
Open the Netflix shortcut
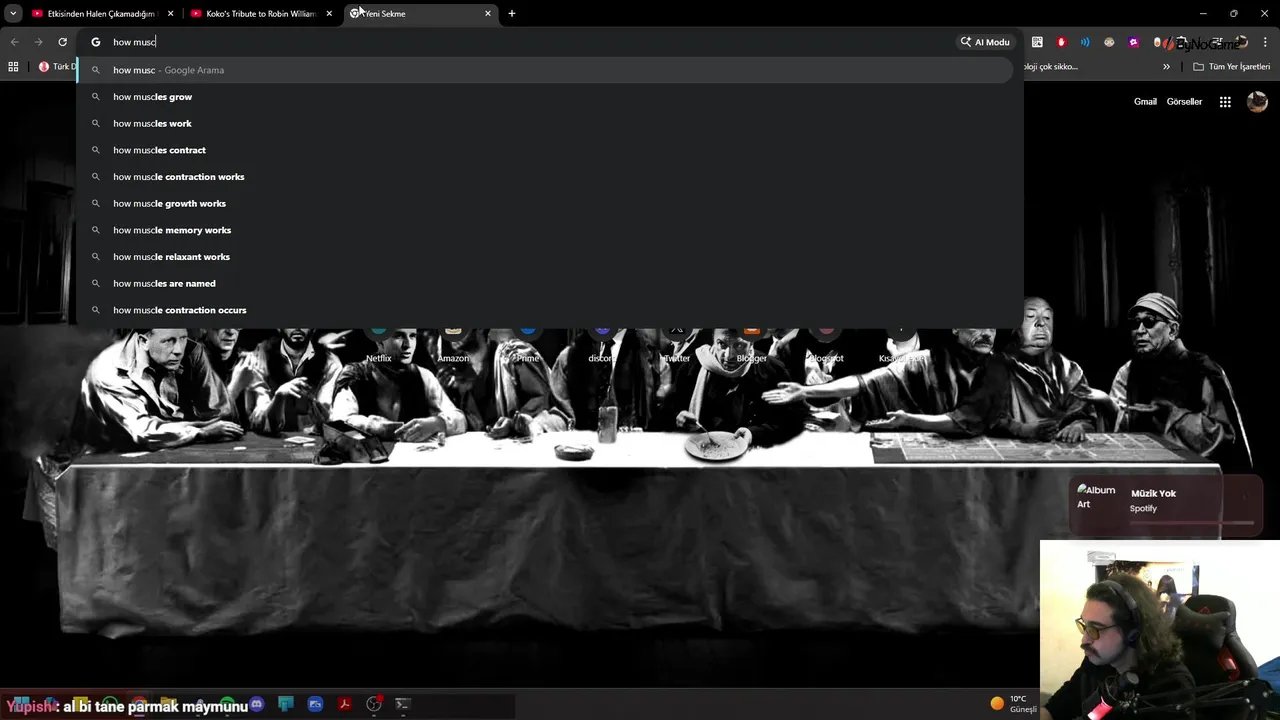379,347
